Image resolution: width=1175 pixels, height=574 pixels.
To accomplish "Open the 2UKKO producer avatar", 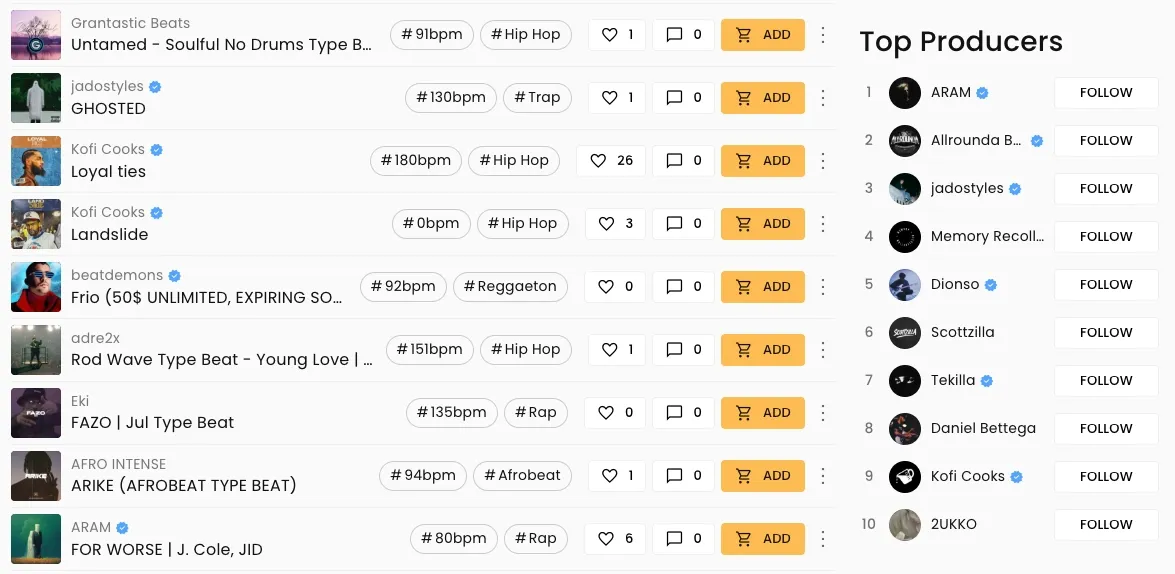I will click(x=904, y=525).
